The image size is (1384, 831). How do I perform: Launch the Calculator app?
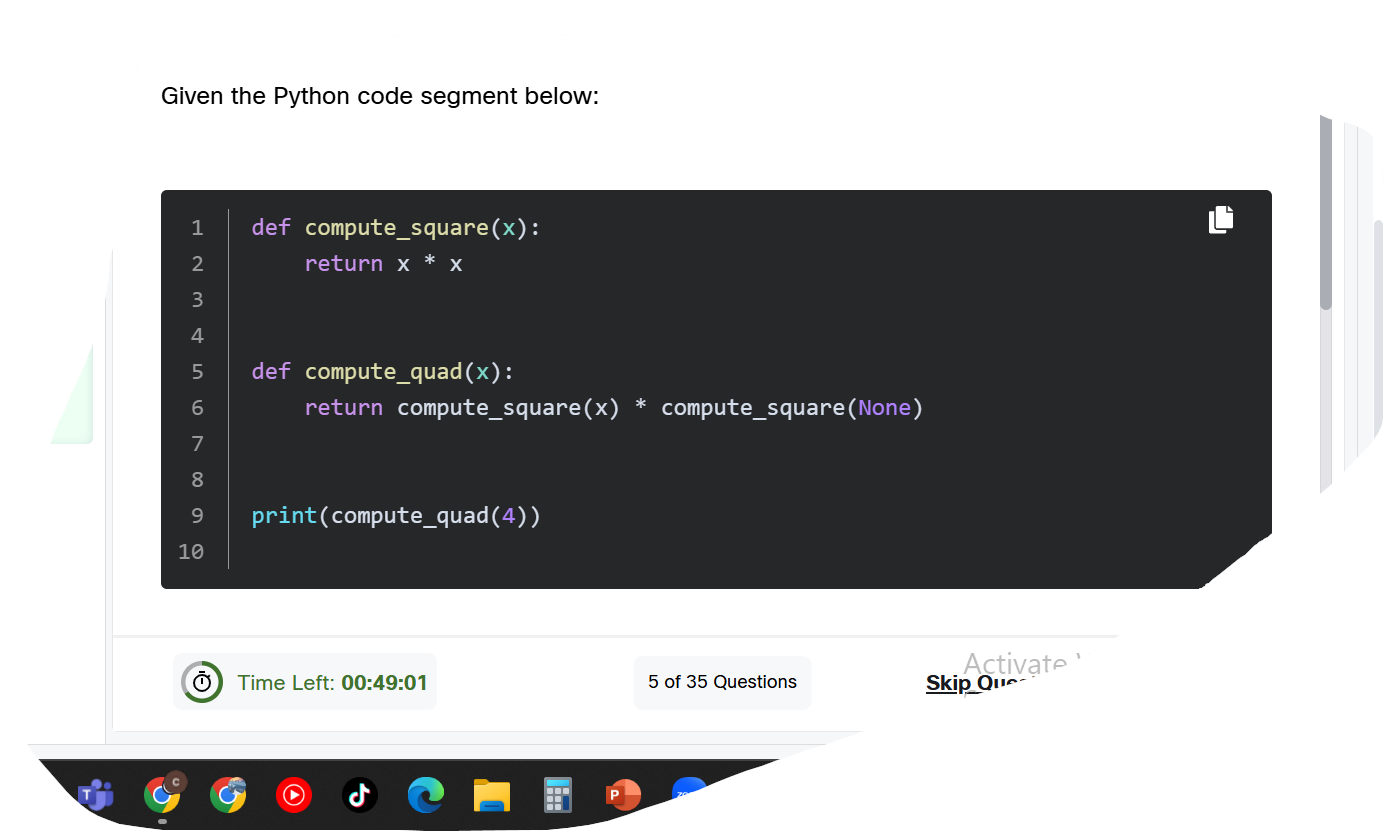[557, 795]
